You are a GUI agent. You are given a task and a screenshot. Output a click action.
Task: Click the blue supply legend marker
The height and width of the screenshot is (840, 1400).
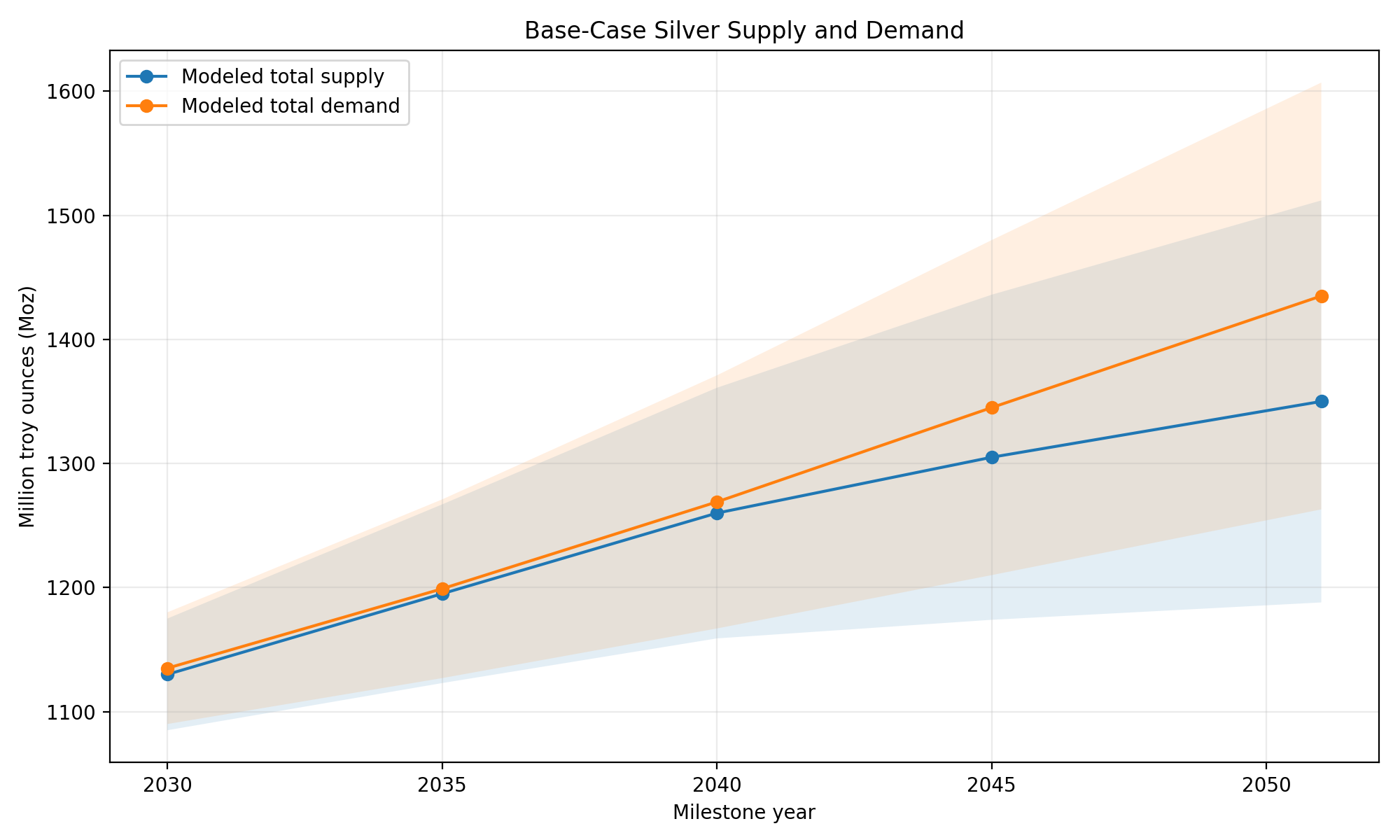147,77
